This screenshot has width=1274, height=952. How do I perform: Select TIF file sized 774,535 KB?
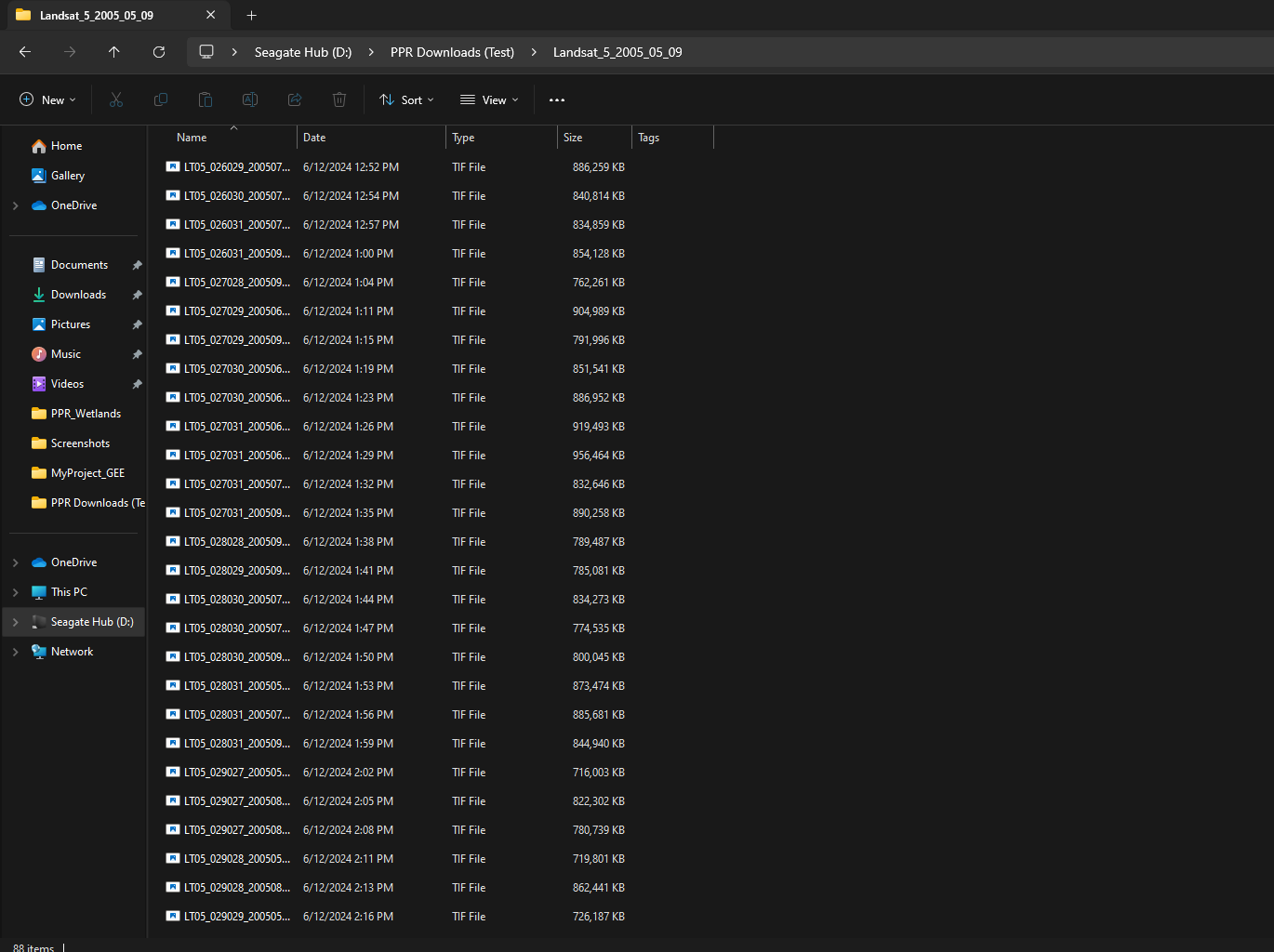[437, 628]
